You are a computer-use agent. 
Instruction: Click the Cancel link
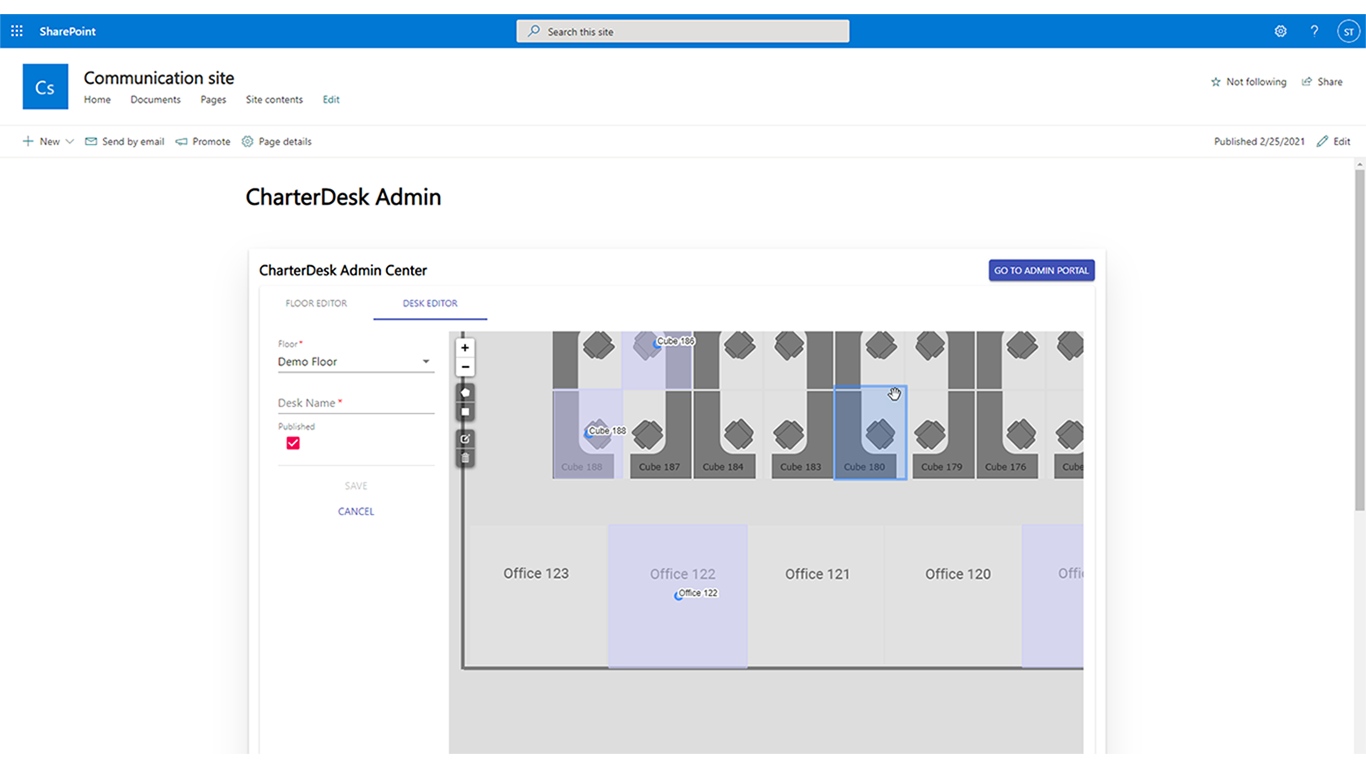coord(356,511)
